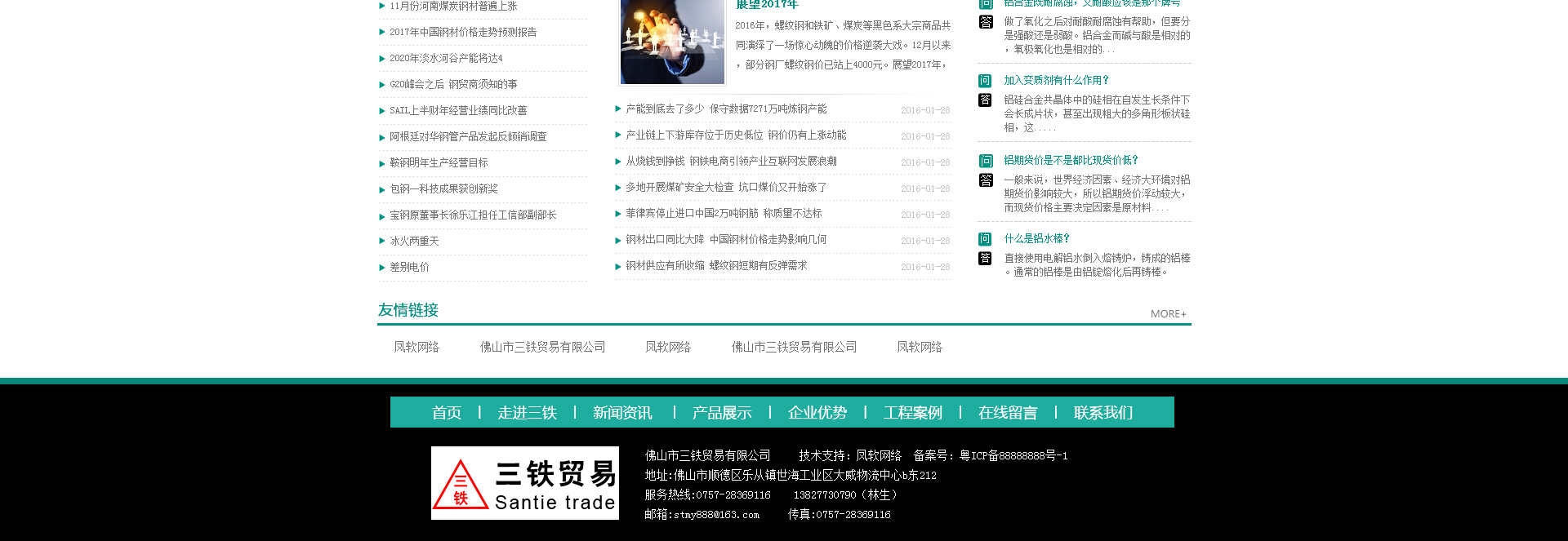Click answer icon beside 直接使用电解铝水 text
The image size is (1568, 541).
[985, 259]
